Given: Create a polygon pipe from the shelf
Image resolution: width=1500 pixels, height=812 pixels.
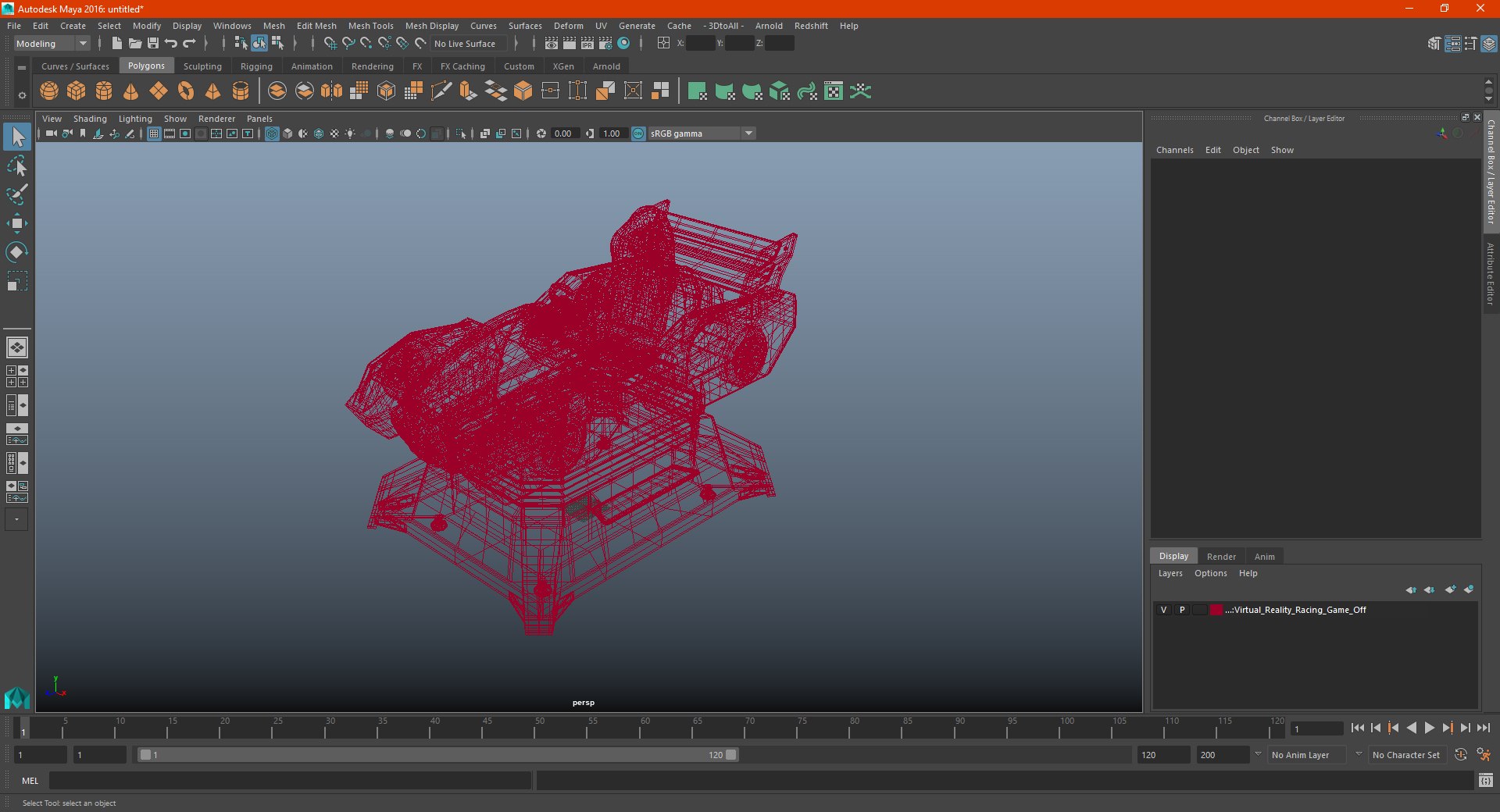Looking at the screenshot, I should (241, 91).
